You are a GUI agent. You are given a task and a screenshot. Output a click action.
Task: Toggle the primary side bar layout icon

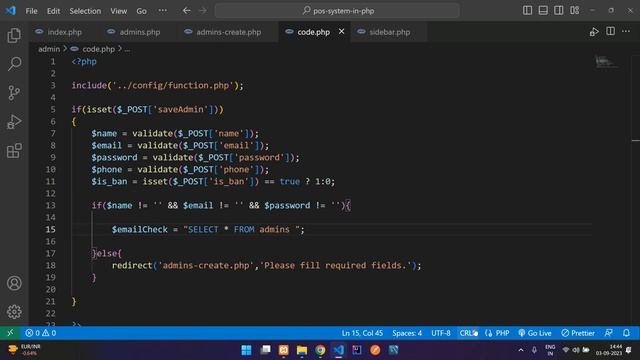(x=527, y=11)
